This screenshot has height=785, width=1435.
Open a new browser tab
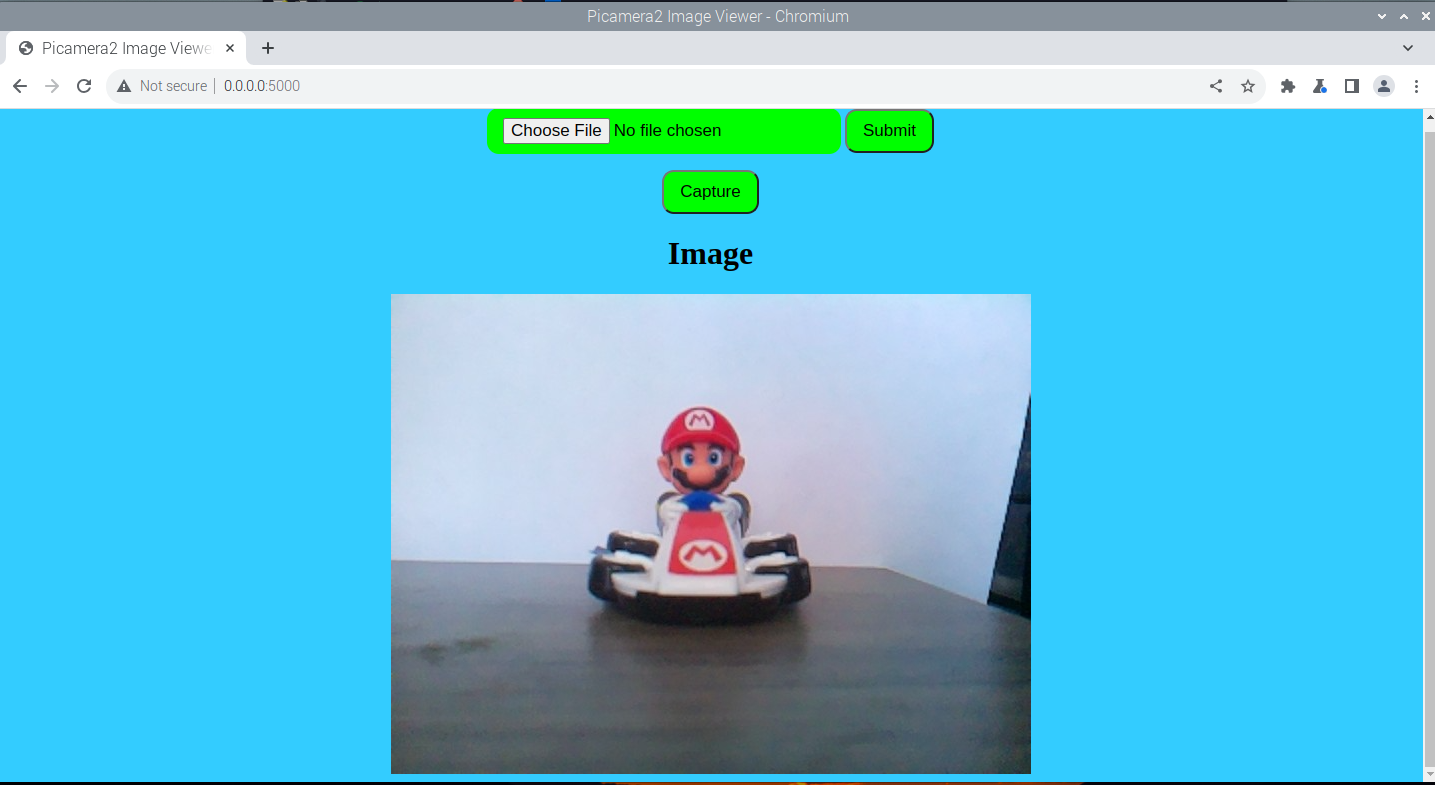click(x=268, y=48)
